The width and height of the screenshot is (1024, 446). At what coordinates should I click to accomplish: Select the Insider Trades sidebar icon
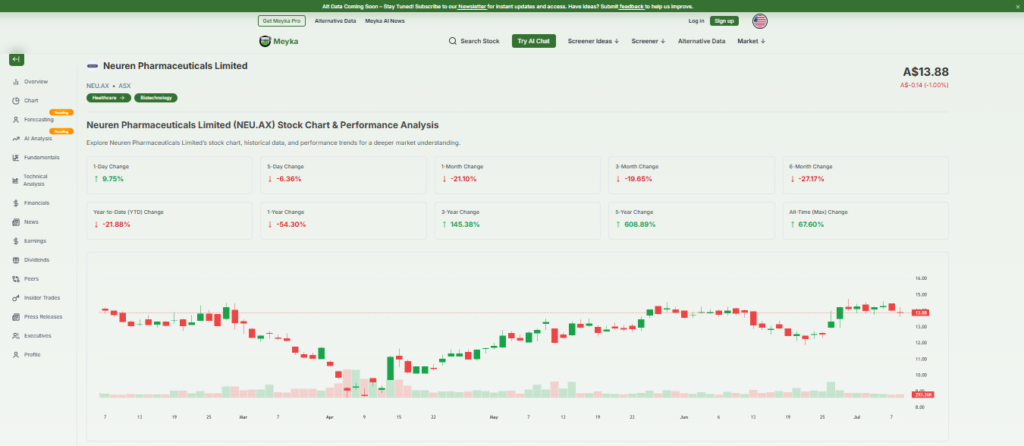(16, 297)
